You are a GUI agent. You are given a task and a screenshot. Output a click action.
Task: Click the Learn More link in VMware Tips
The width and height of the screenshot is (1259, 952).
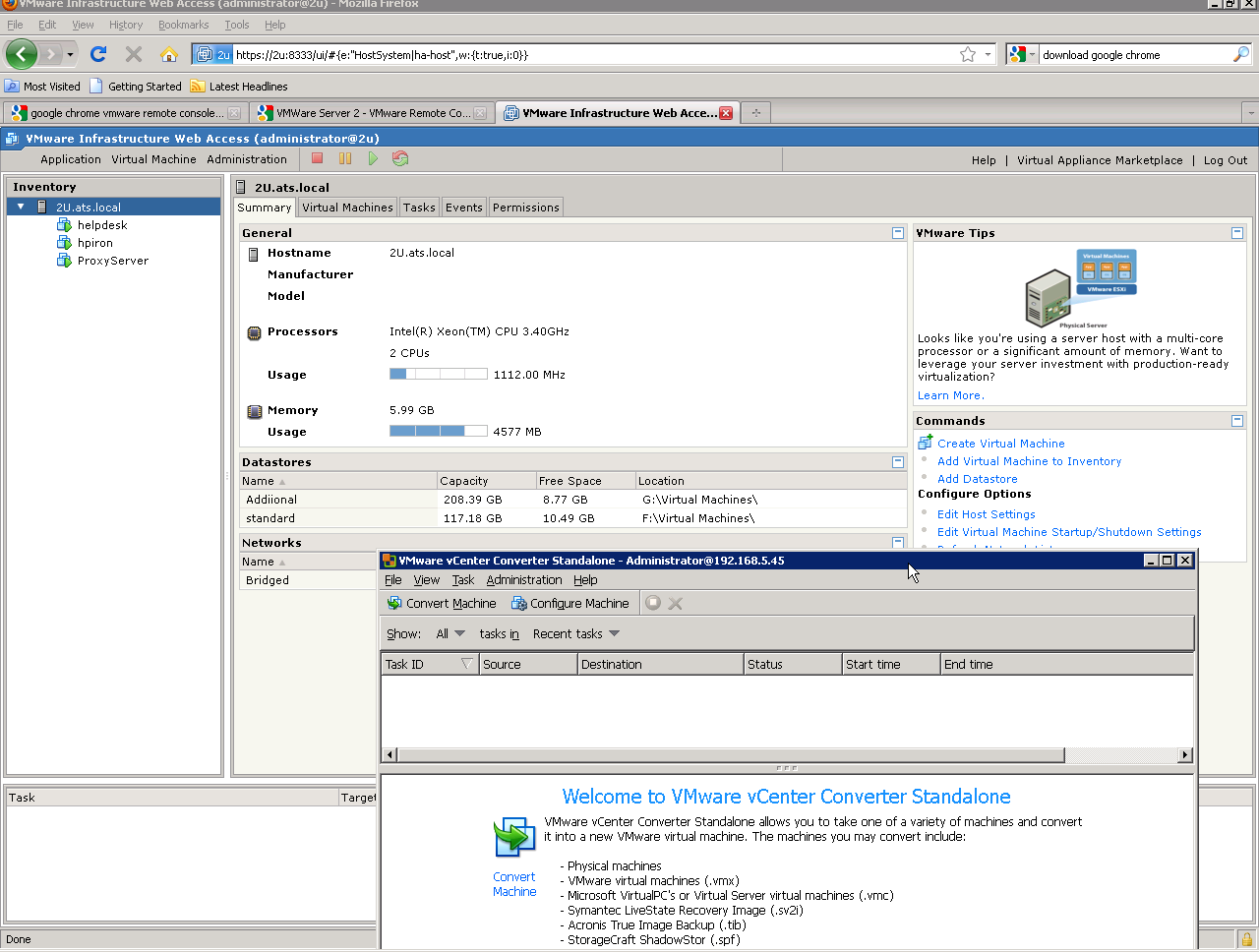[950, 395]
